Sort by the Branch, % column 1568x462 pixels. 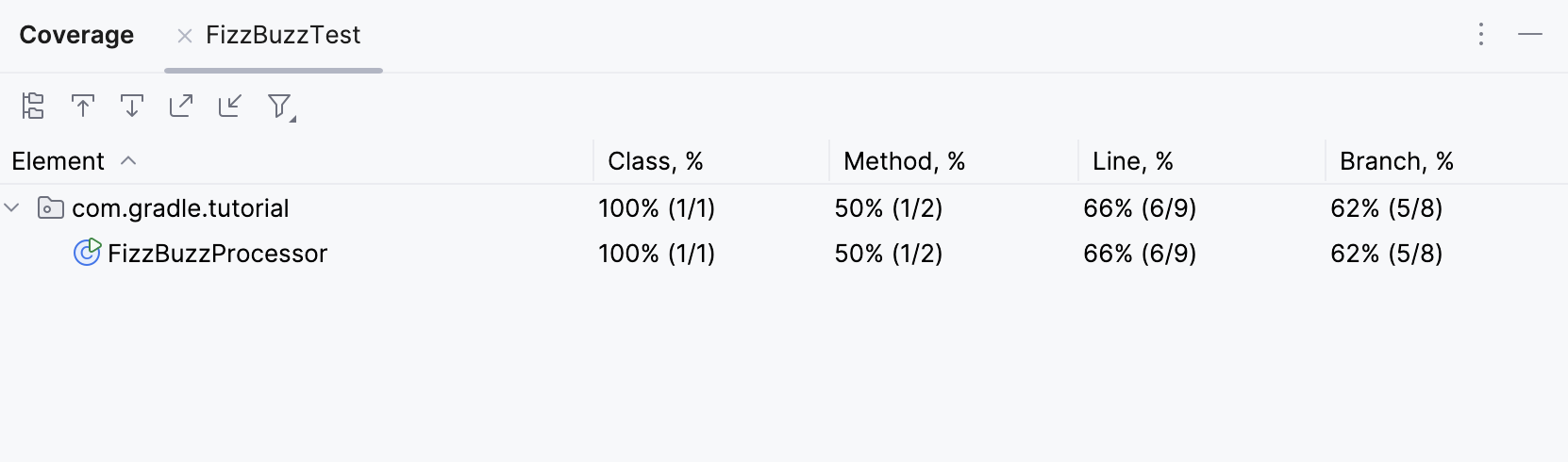click(x=1396, y=161)
